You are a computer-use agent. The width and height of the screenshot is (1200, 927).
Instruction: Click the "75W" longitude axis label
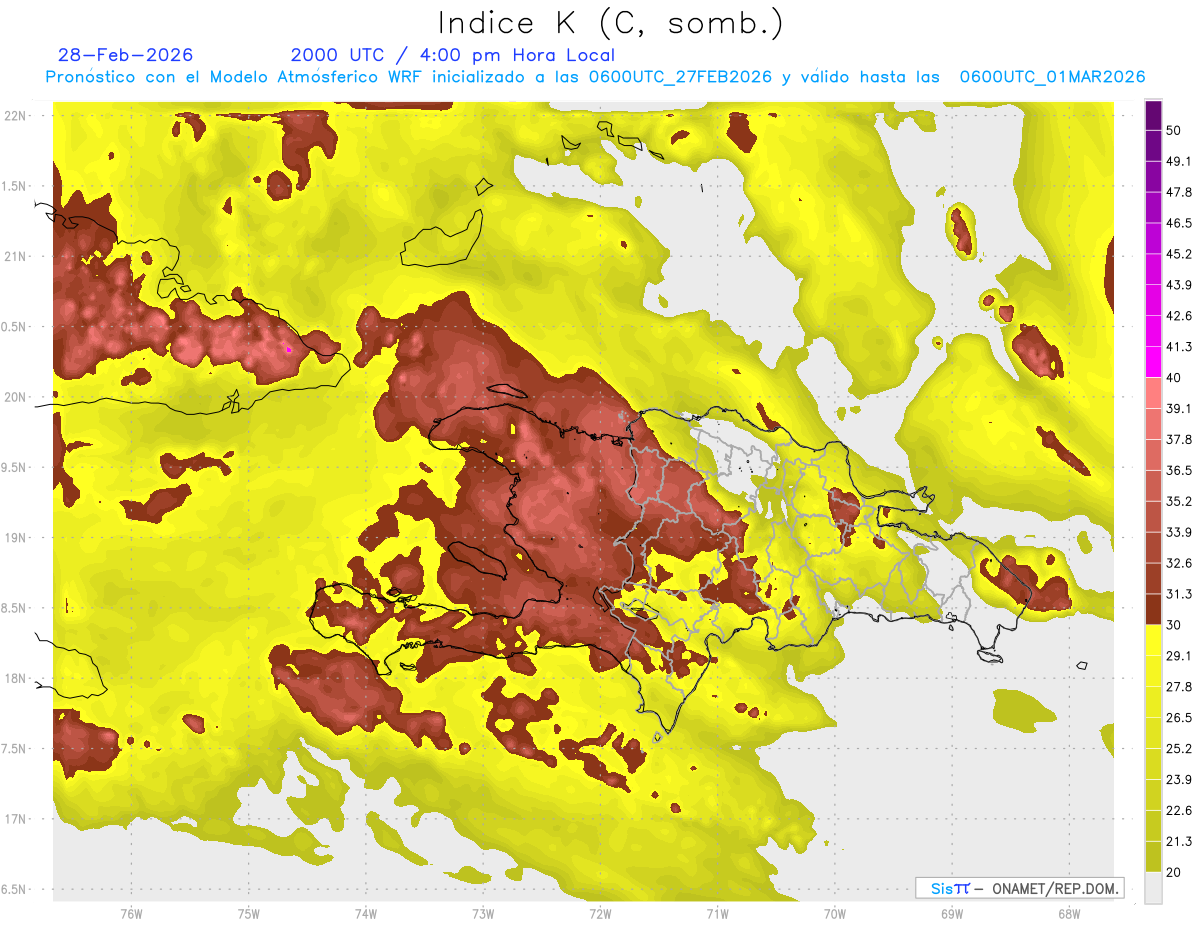click(248, 912)
